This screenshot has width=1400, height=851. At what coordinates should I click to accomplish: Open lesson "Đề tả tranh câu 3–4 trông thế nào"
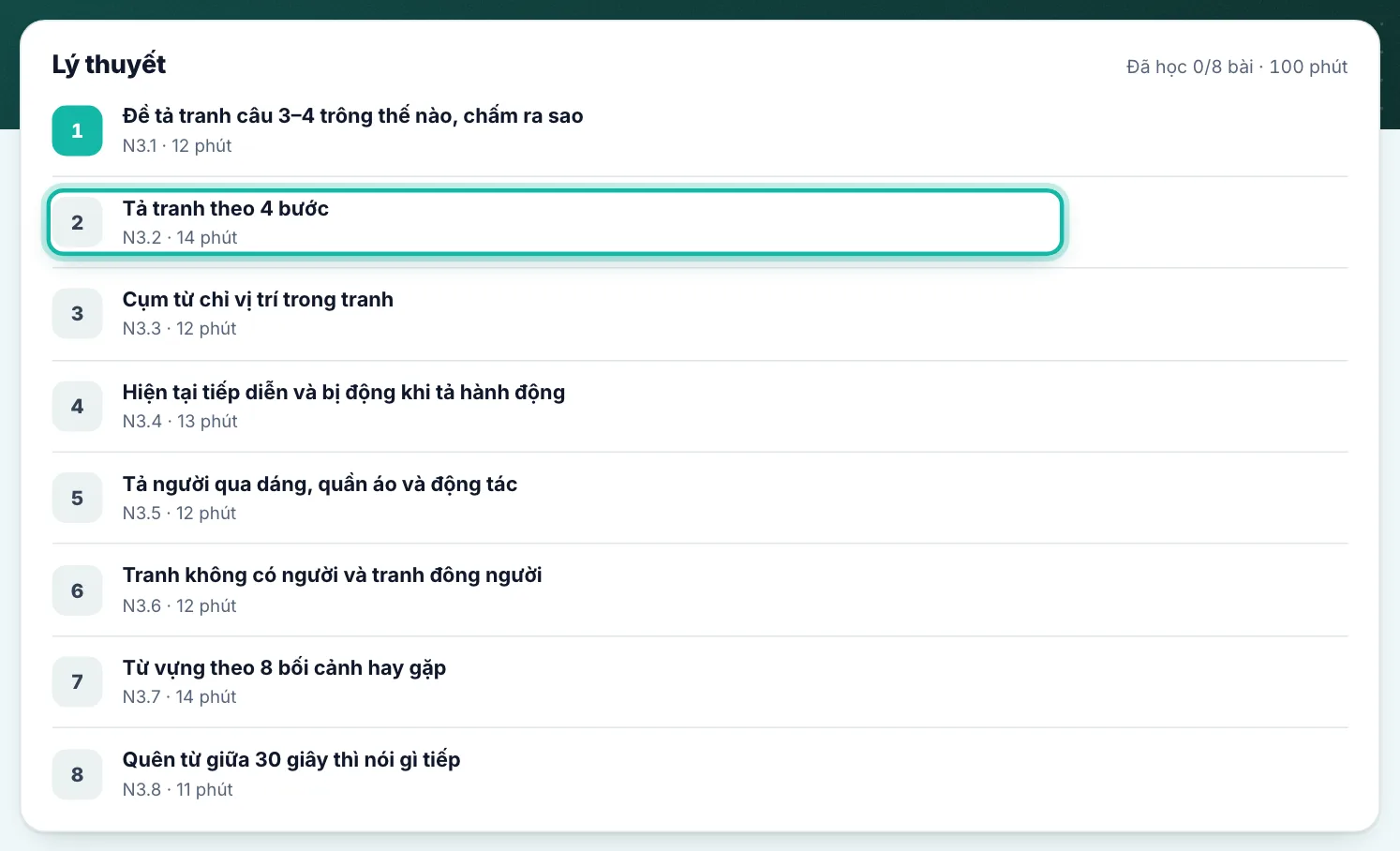700,130
